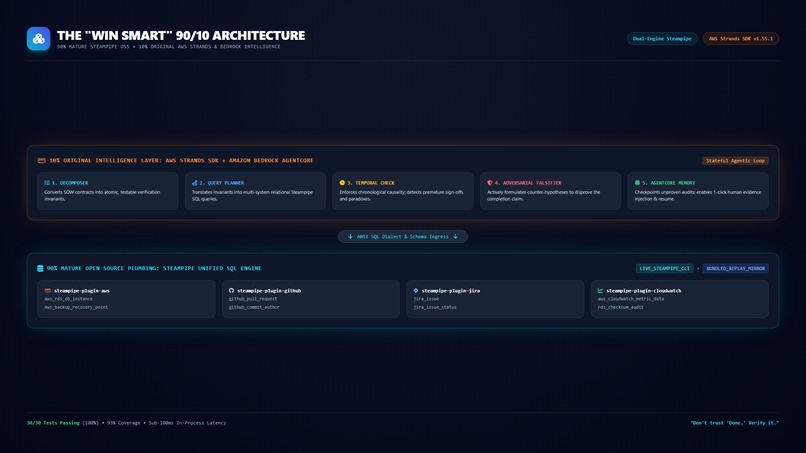
Task: Click the '90% Mature Open Source Plumbing' heading
Action: 154,268
